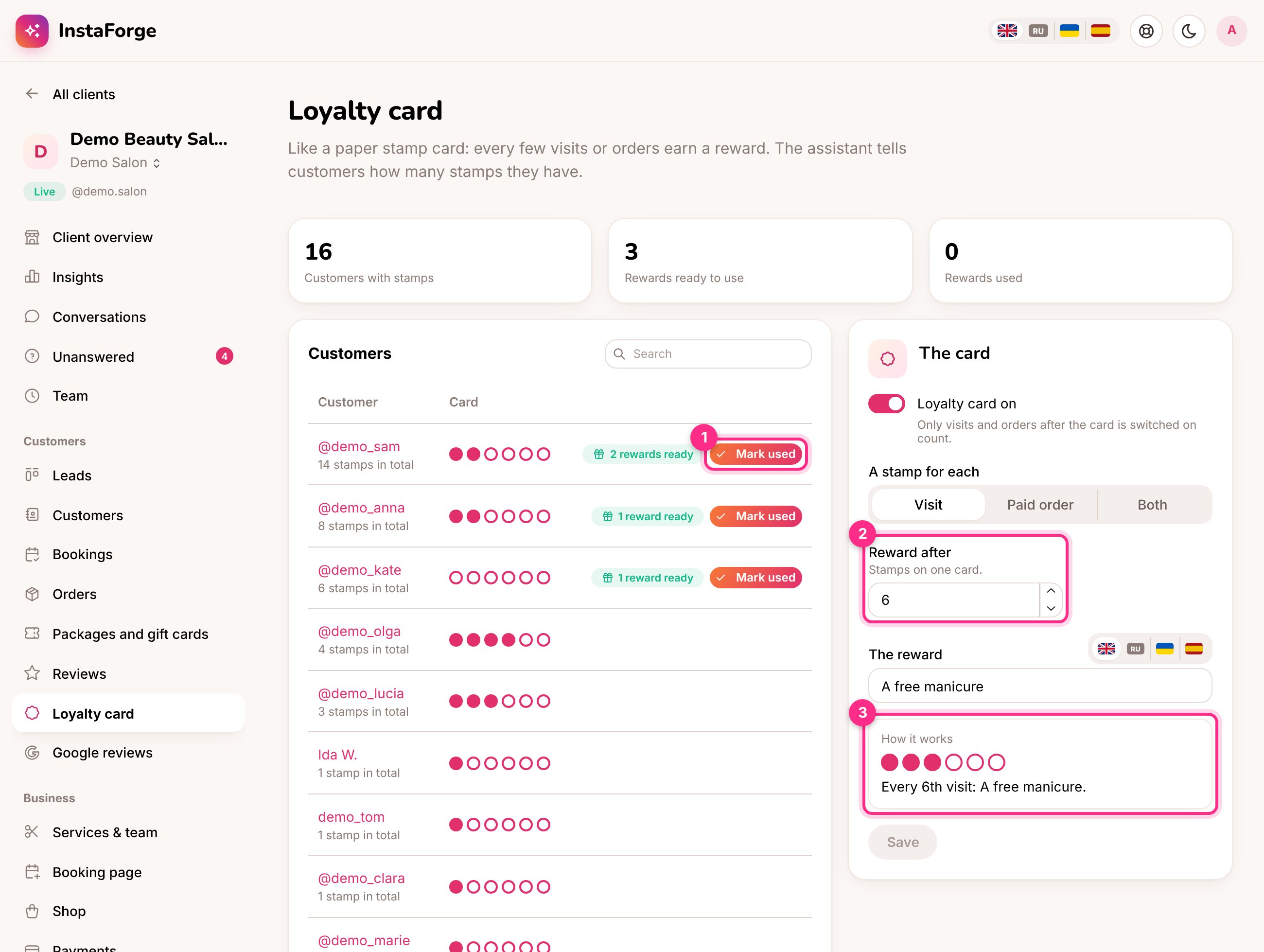The height and width of the screenshot is (952, 1264).
Task: Click the Packages and gift cards icon
Action: tap(32, 634)
